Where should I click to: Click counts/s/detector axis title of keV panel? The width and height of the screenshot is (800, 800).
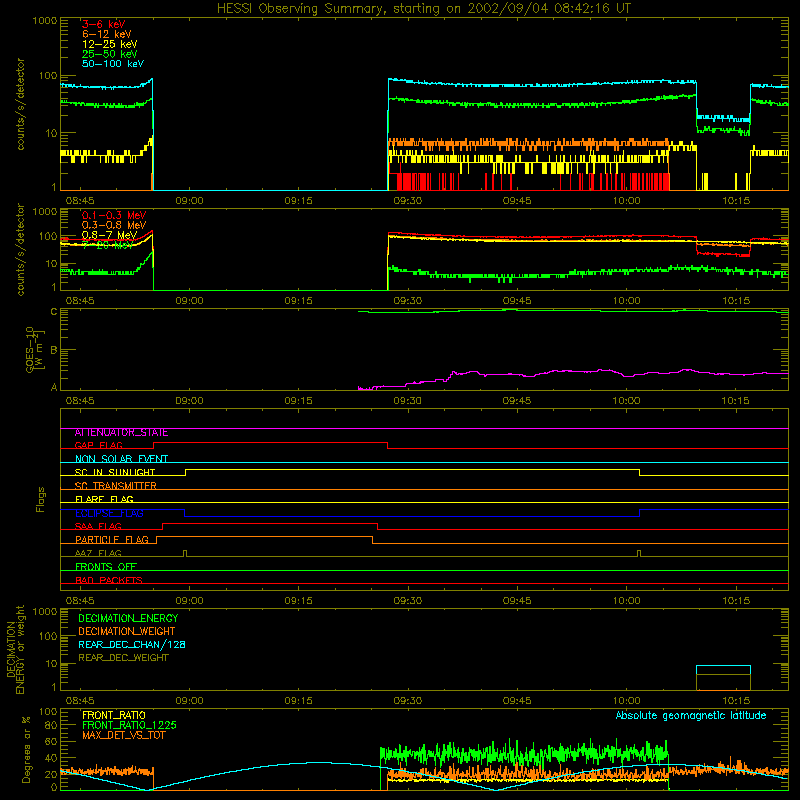tap(21, 104)
